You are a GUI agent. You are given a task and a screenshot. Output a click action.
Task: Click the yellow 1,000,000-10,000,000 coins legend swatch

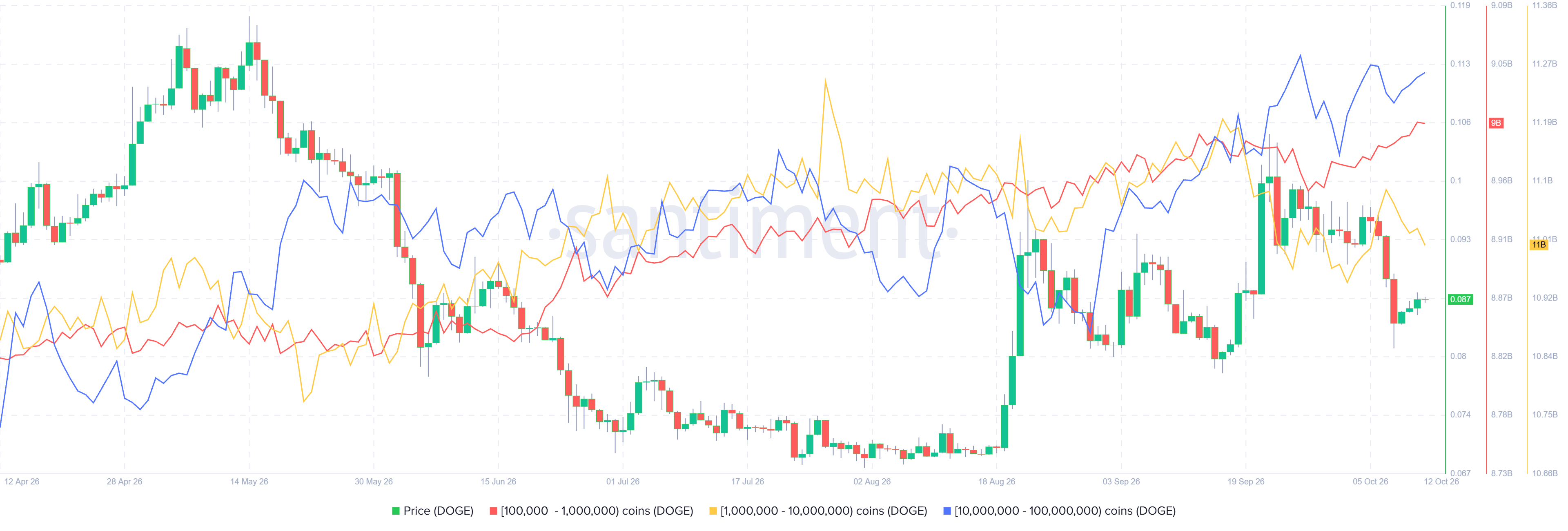click(x=713, y=511)
